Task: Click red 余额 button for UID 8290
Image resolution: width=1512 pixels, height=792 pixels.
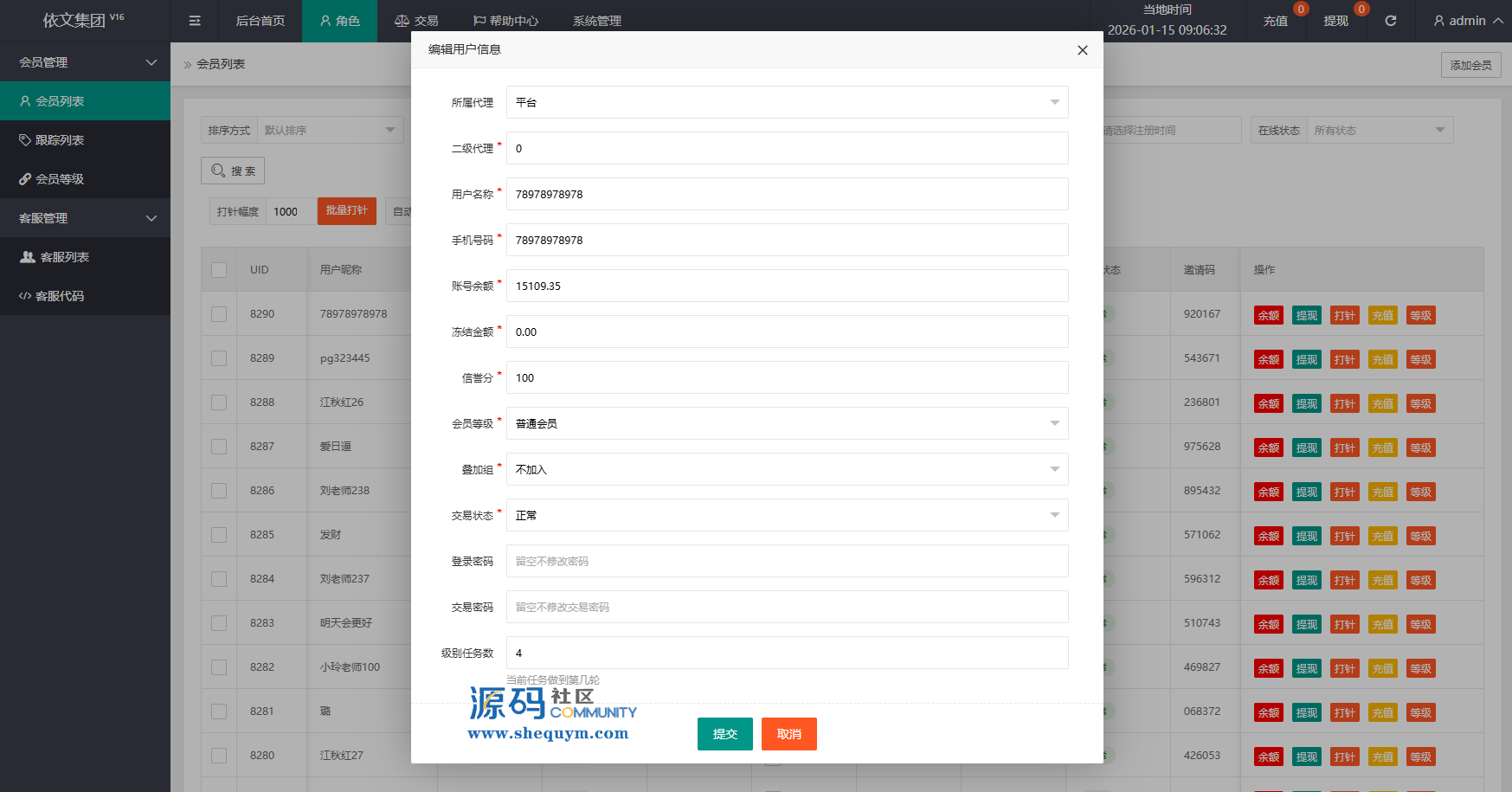Action: pos(1268,316)
